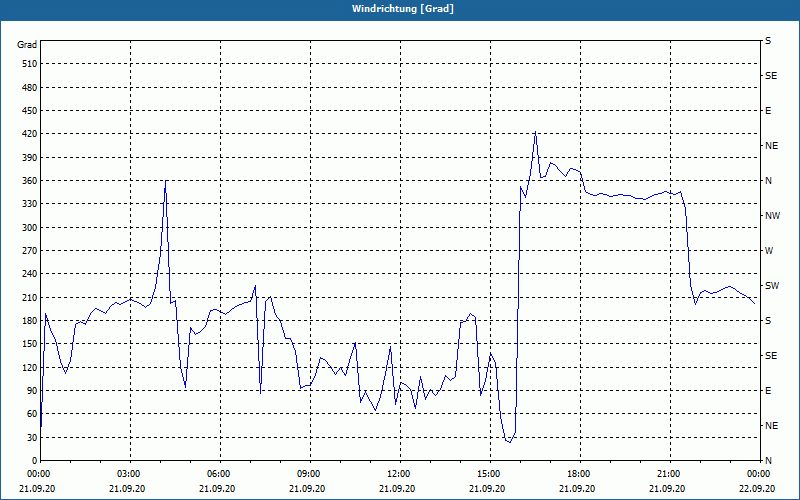Click the N compass label on the 360 gridline
The width and height of the screenshot is (800, 500).
click(x=768, y=181)
